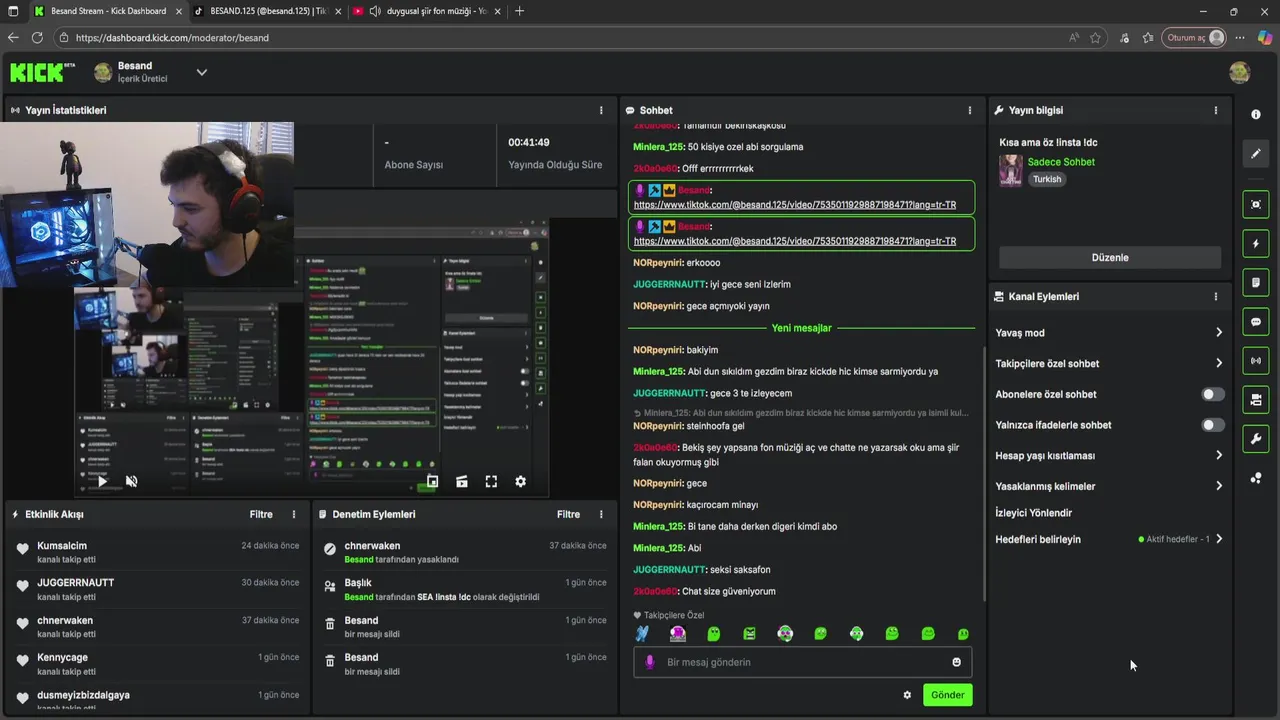Open the emoji picker in message box
The image size is (1280, 720).
[x=956, y=662]
